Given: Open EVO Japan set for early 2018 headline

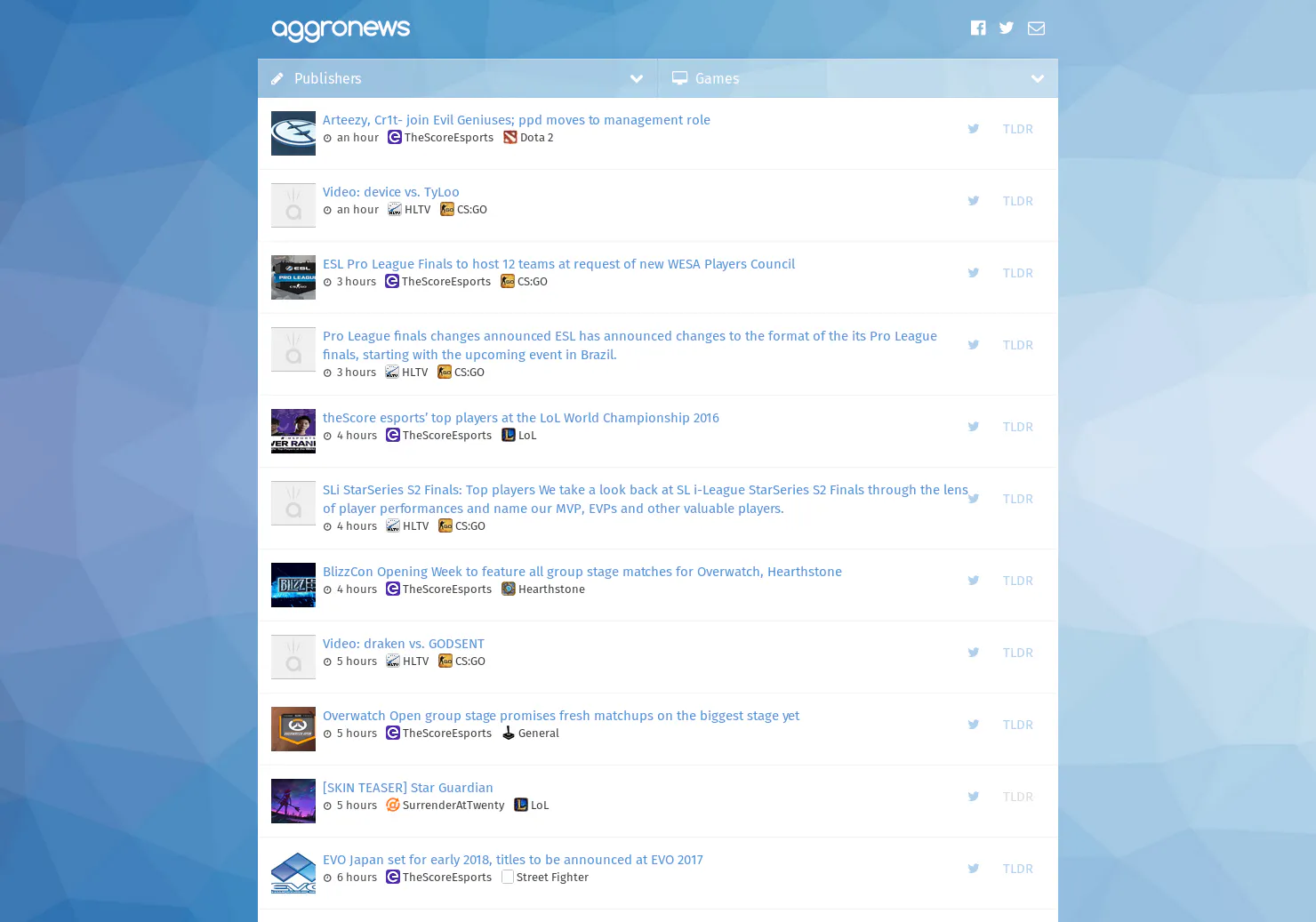Looking at the screenshot, I should click(x=512, y=860).
